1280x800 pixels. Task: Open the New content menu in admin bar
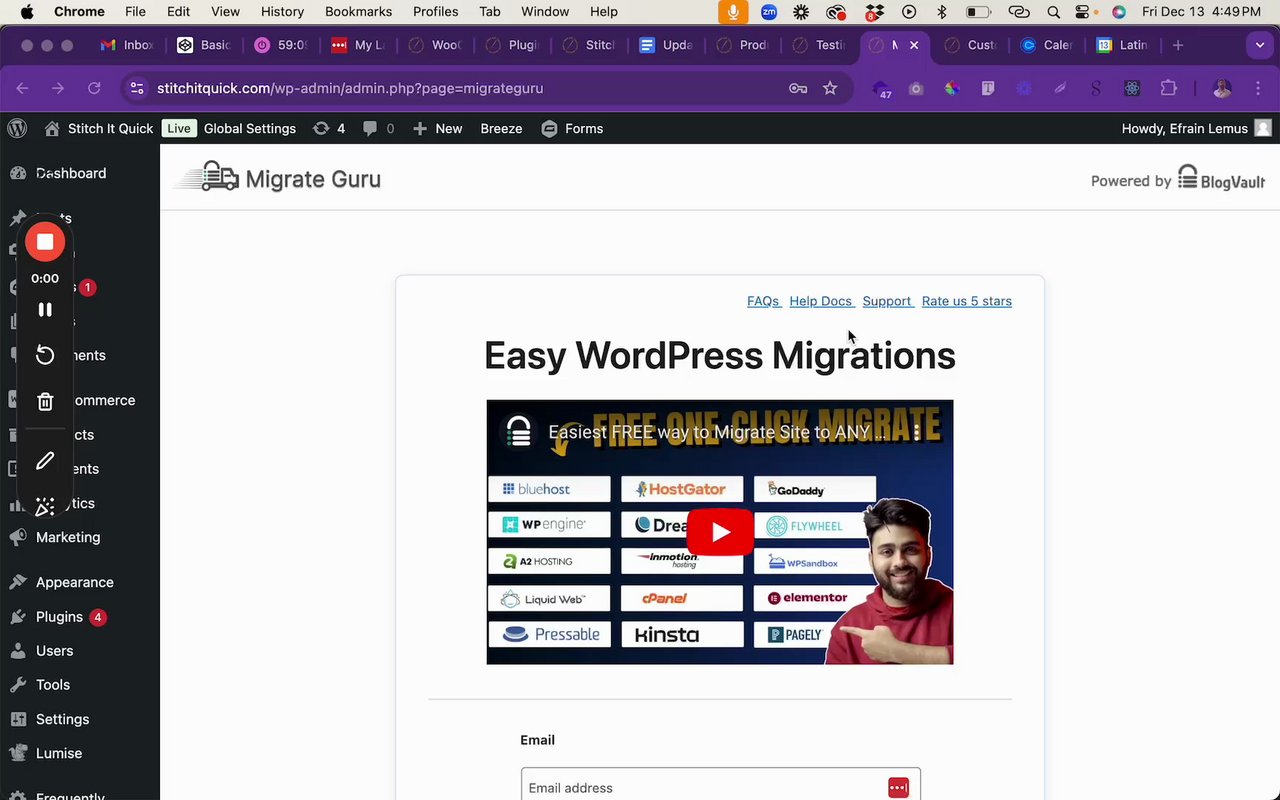(x=437, y=128)
